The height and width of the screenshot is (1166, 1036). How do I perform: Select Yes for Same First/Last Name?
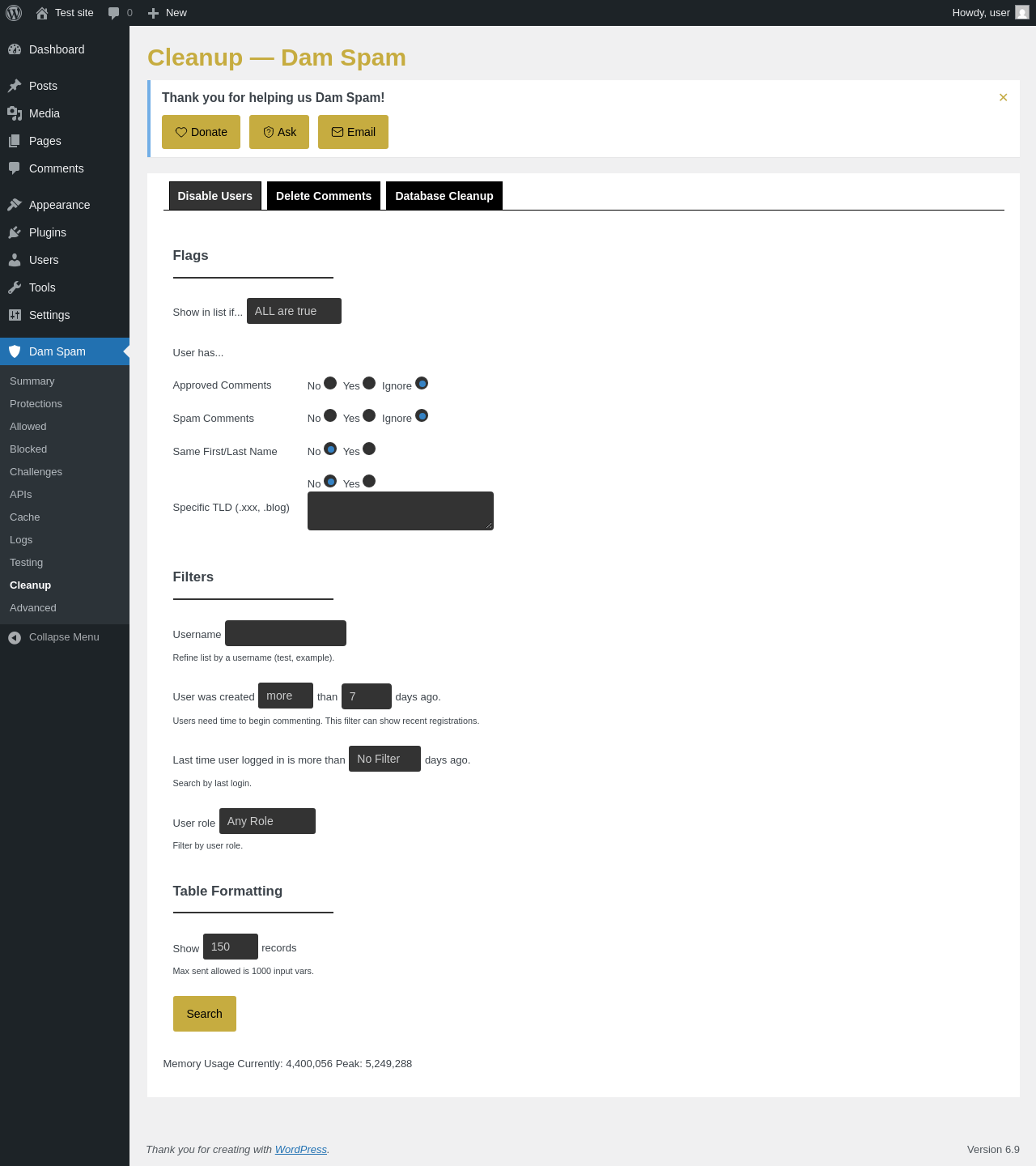[369, 449]
